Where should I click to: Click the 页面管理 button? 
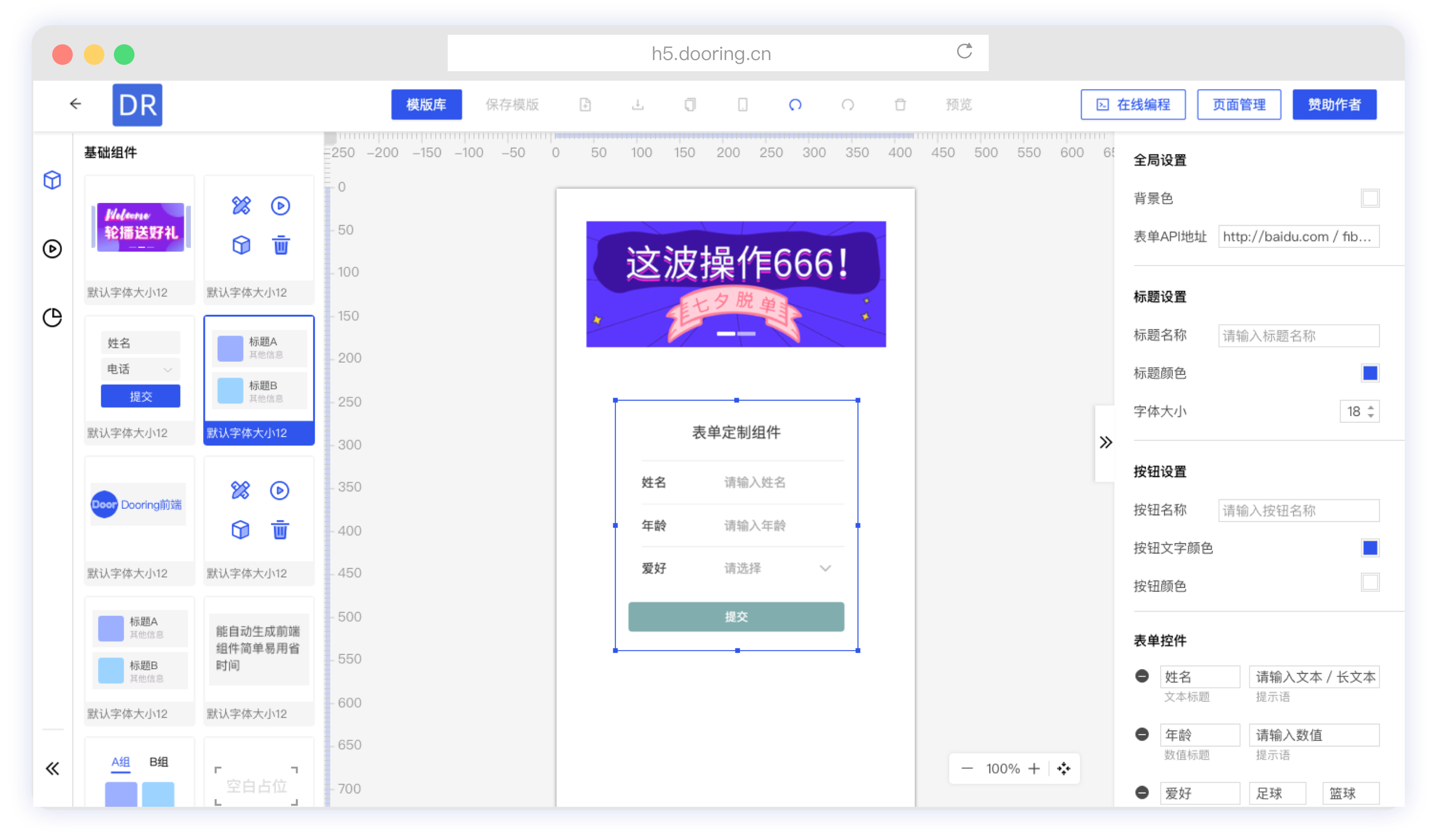(x=1239, y=104)
